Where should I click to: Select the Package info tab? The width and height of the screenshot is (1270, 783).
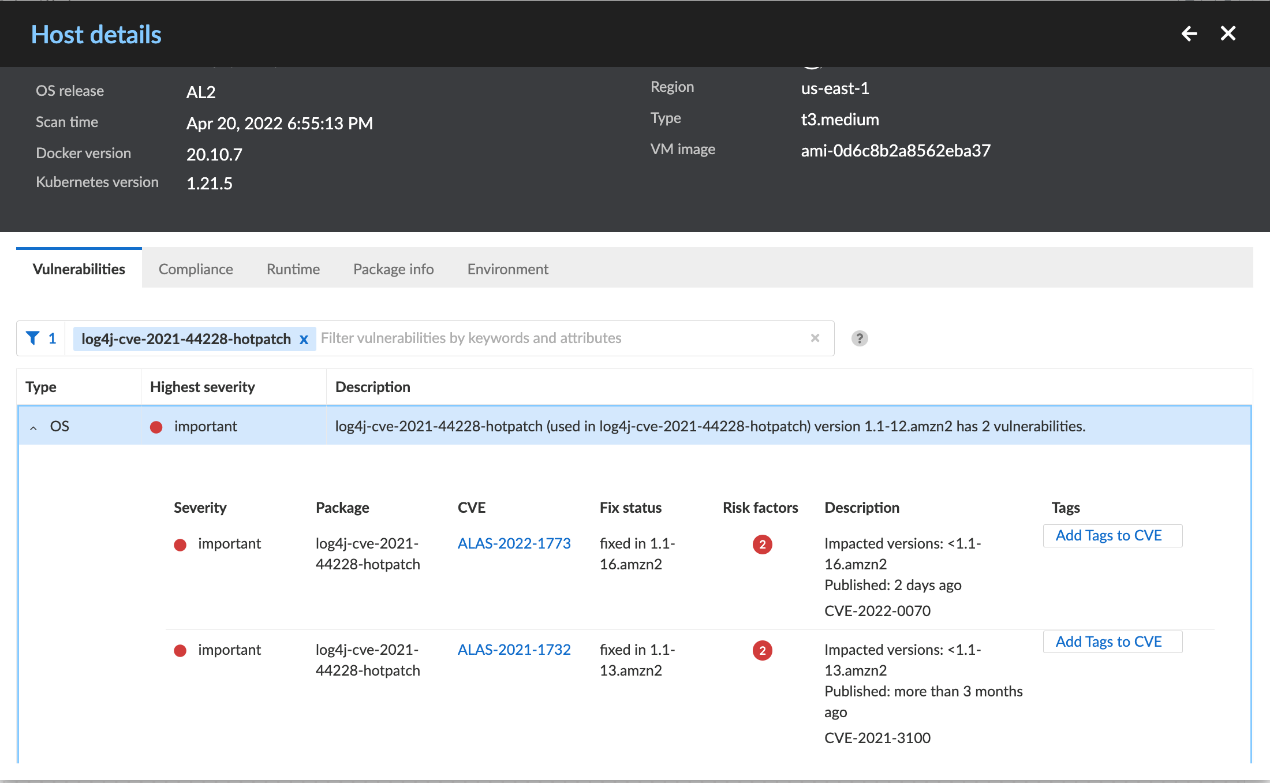coord(393,269)
